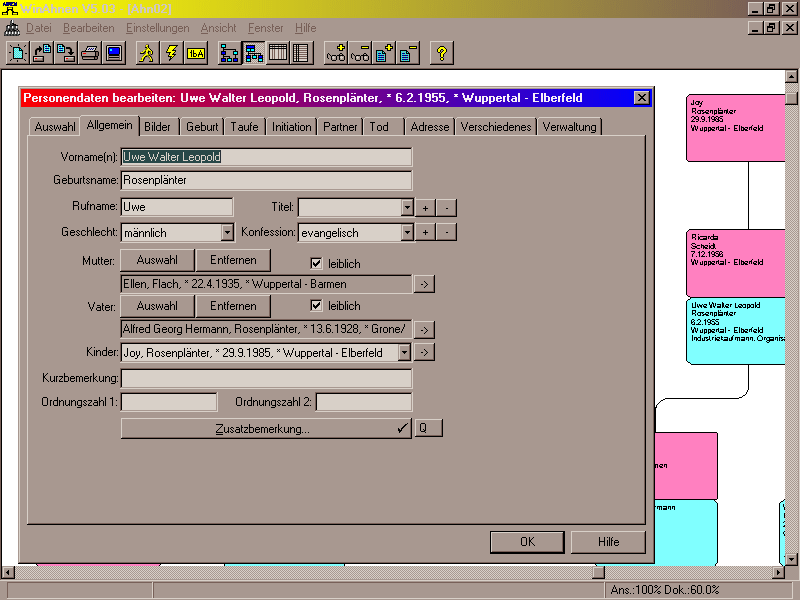Toggle the leiblich checkbox for Mutter

[x=317, y=263]
